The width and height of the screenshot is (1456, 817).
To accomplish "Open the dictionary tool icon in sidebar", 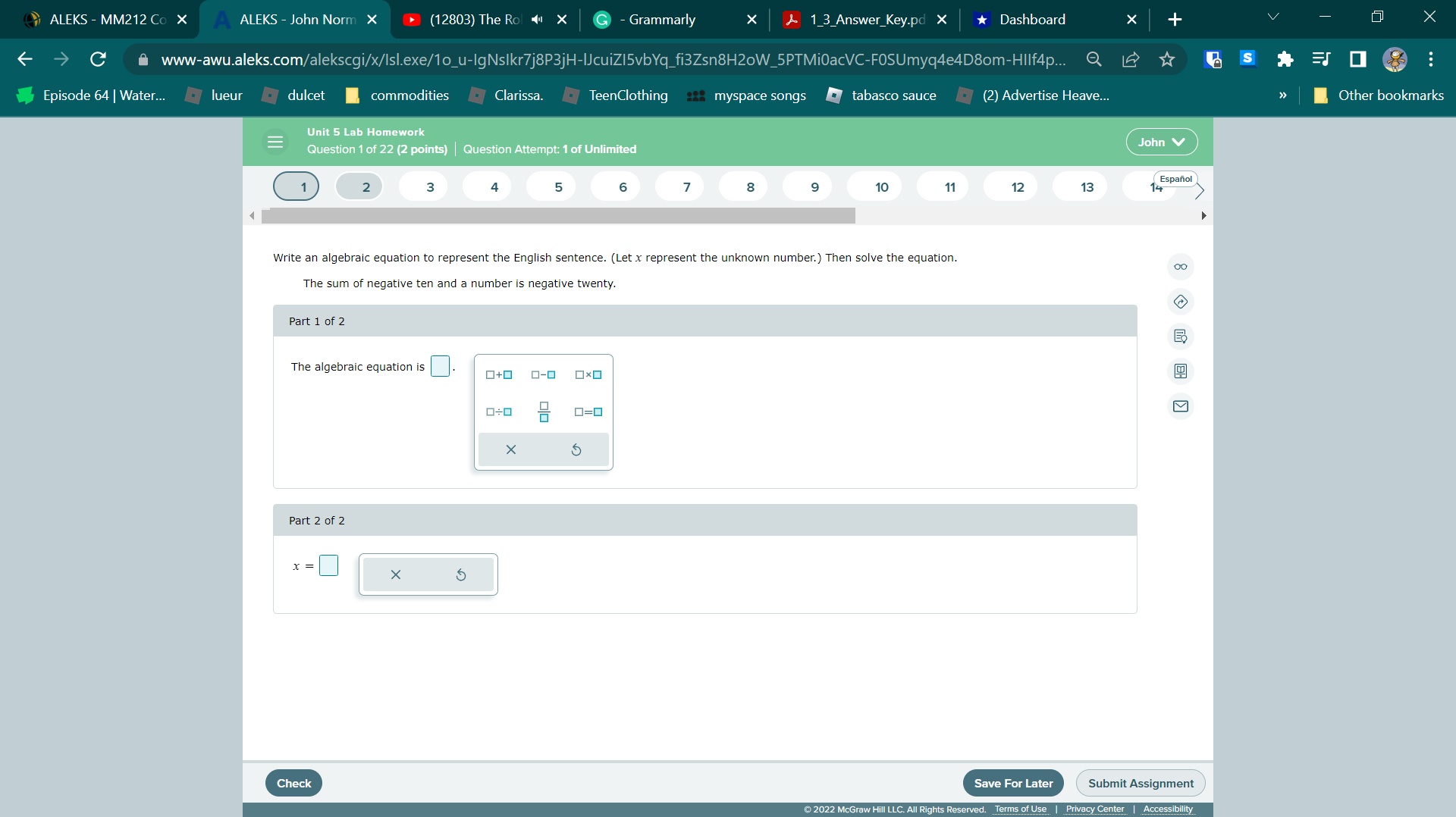I will (x=1181, y=371).
